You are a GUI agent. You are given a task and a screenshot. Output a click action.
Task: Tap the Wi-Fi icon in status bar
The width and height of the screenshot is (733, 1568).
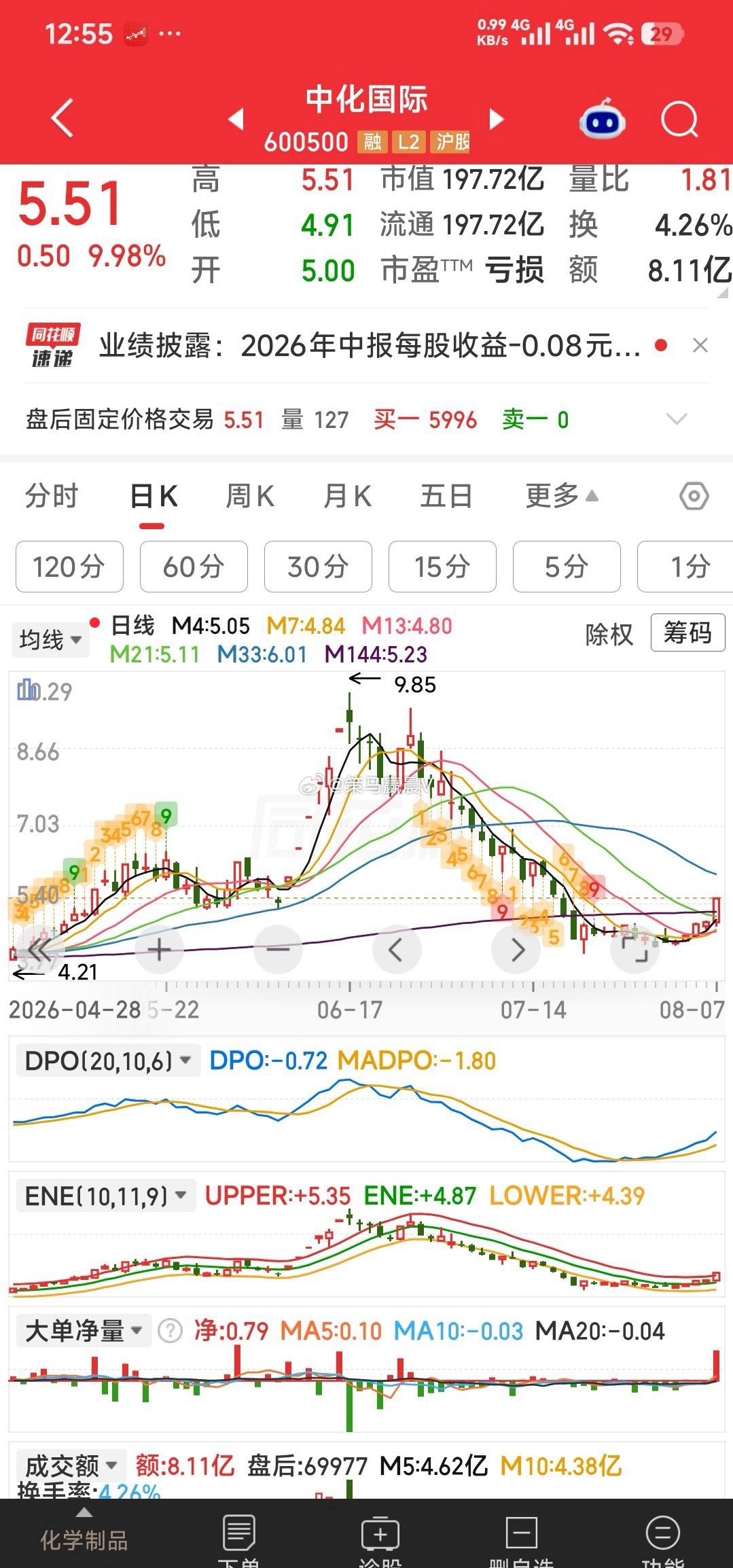(x=620, y=34)
